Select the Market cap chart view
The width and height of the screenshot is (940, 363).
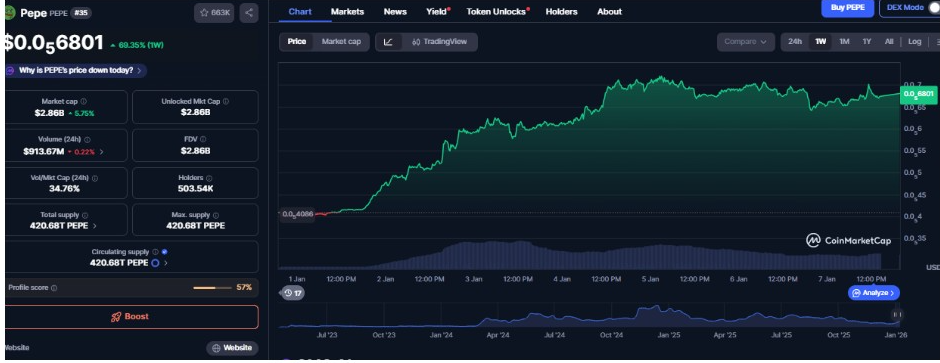point(341,42)
